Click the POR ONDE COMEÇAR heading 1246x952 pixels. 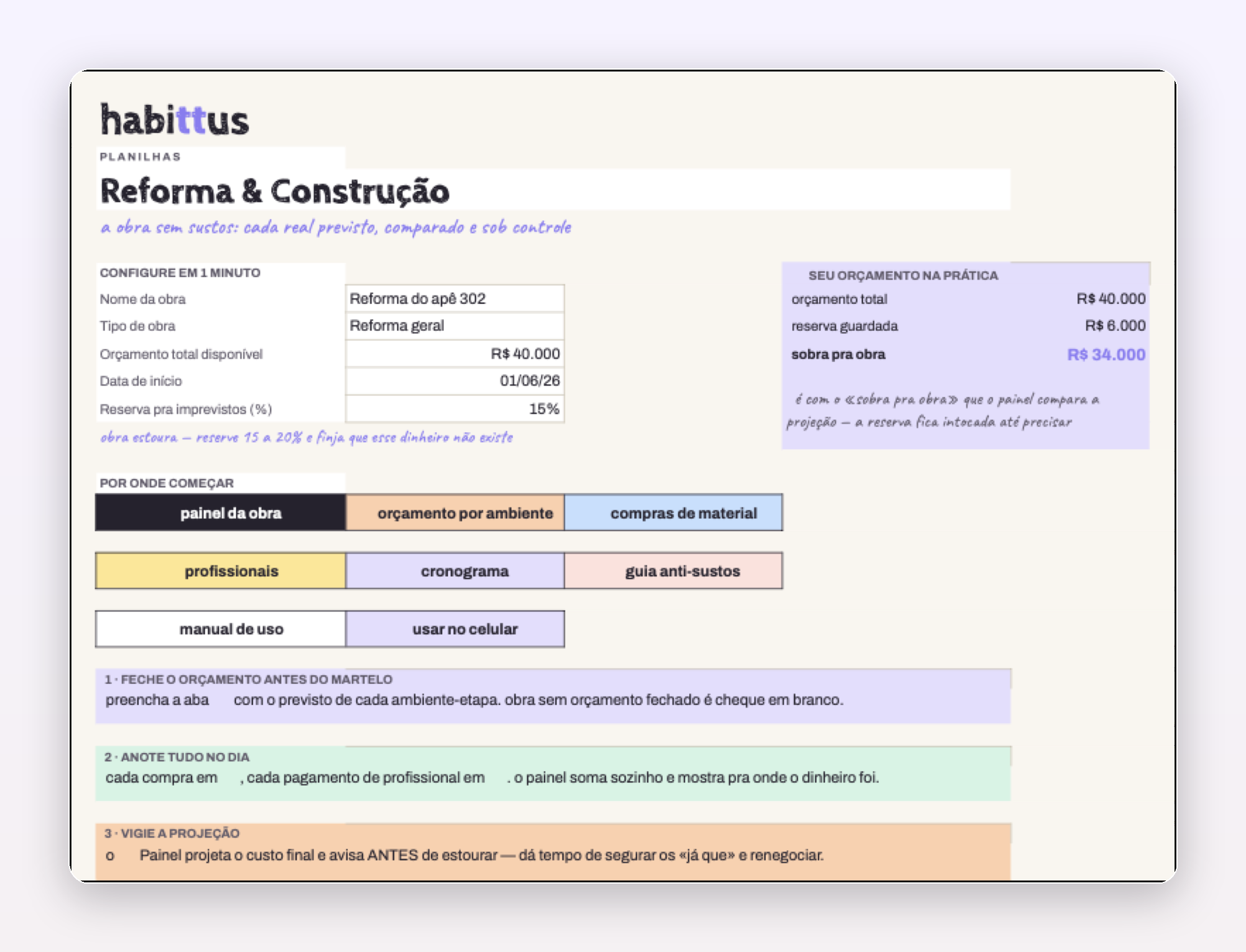(167, 483)
